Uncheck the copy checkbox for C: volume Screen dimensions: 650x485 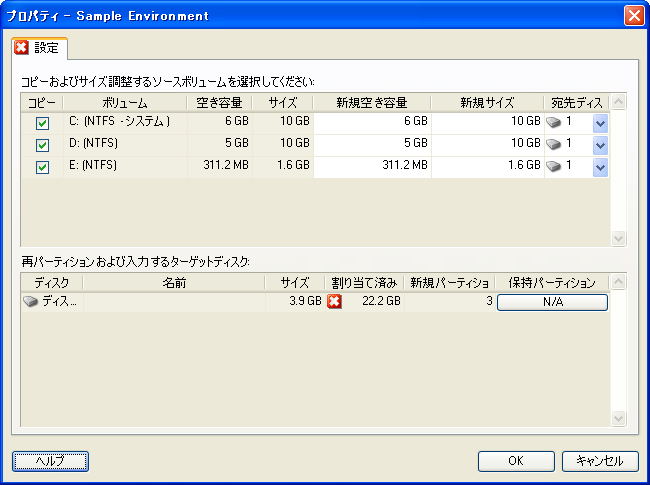pos(42,122)
